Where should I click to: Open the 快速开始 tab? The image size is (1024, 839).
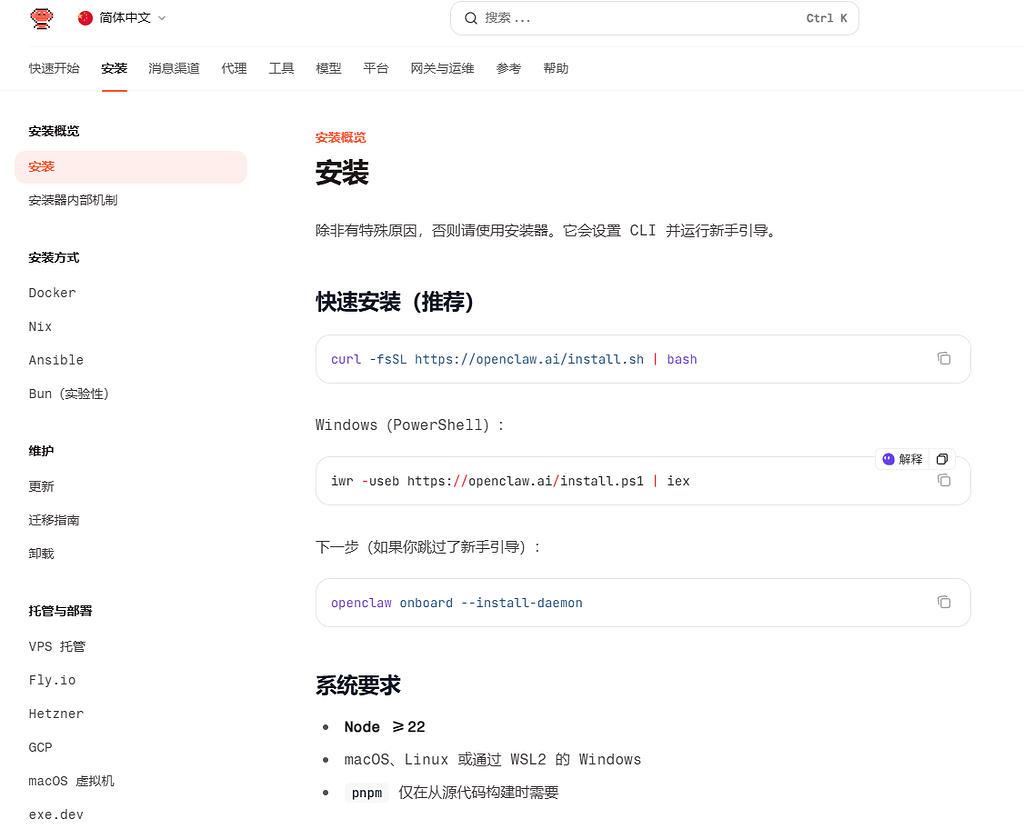tap(54, 69)
